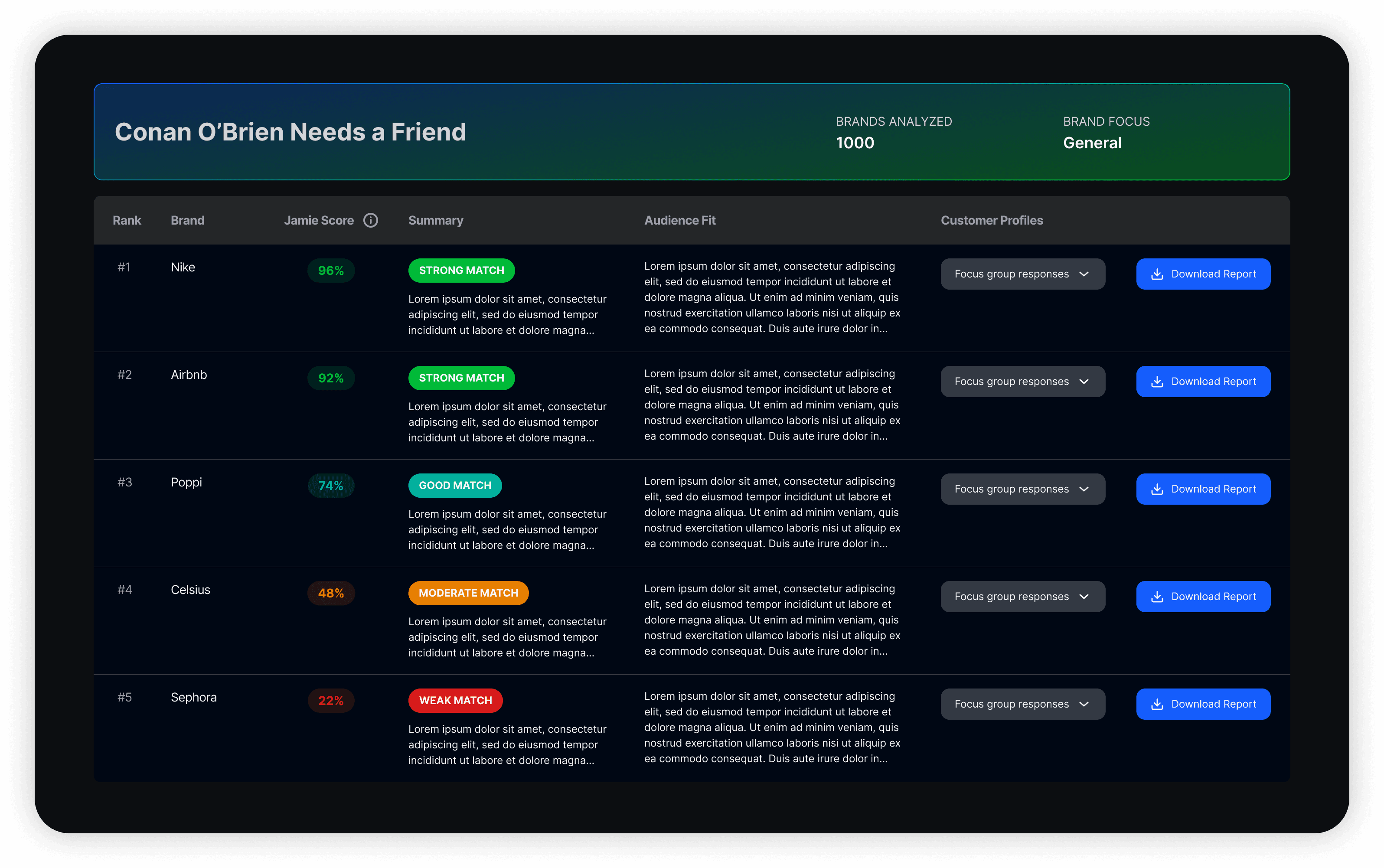Image resolution: width=1384 pixels, height=868 pixels.
Task: Expand Airbnb's Focus group responses dropdown
Action: pyautogui.click(x=1022, y=381)
